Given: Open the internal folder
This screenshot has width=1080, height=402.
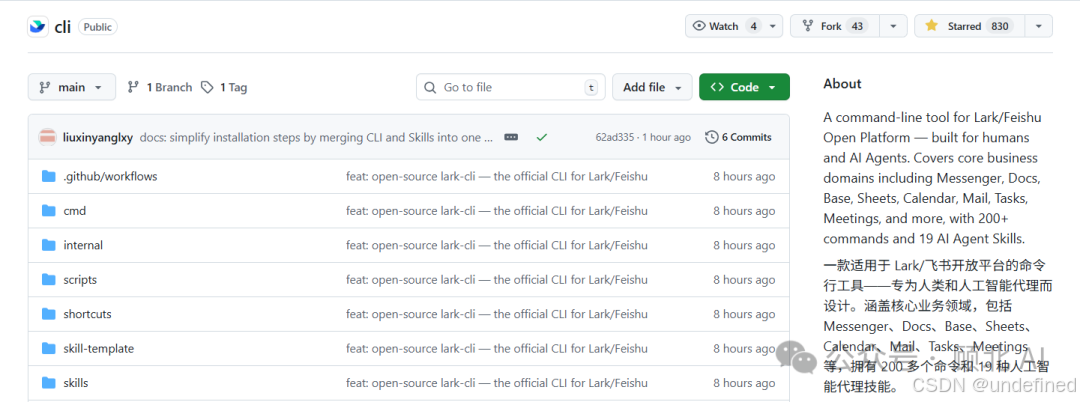Looking at the screenshot, I should 83,245.
